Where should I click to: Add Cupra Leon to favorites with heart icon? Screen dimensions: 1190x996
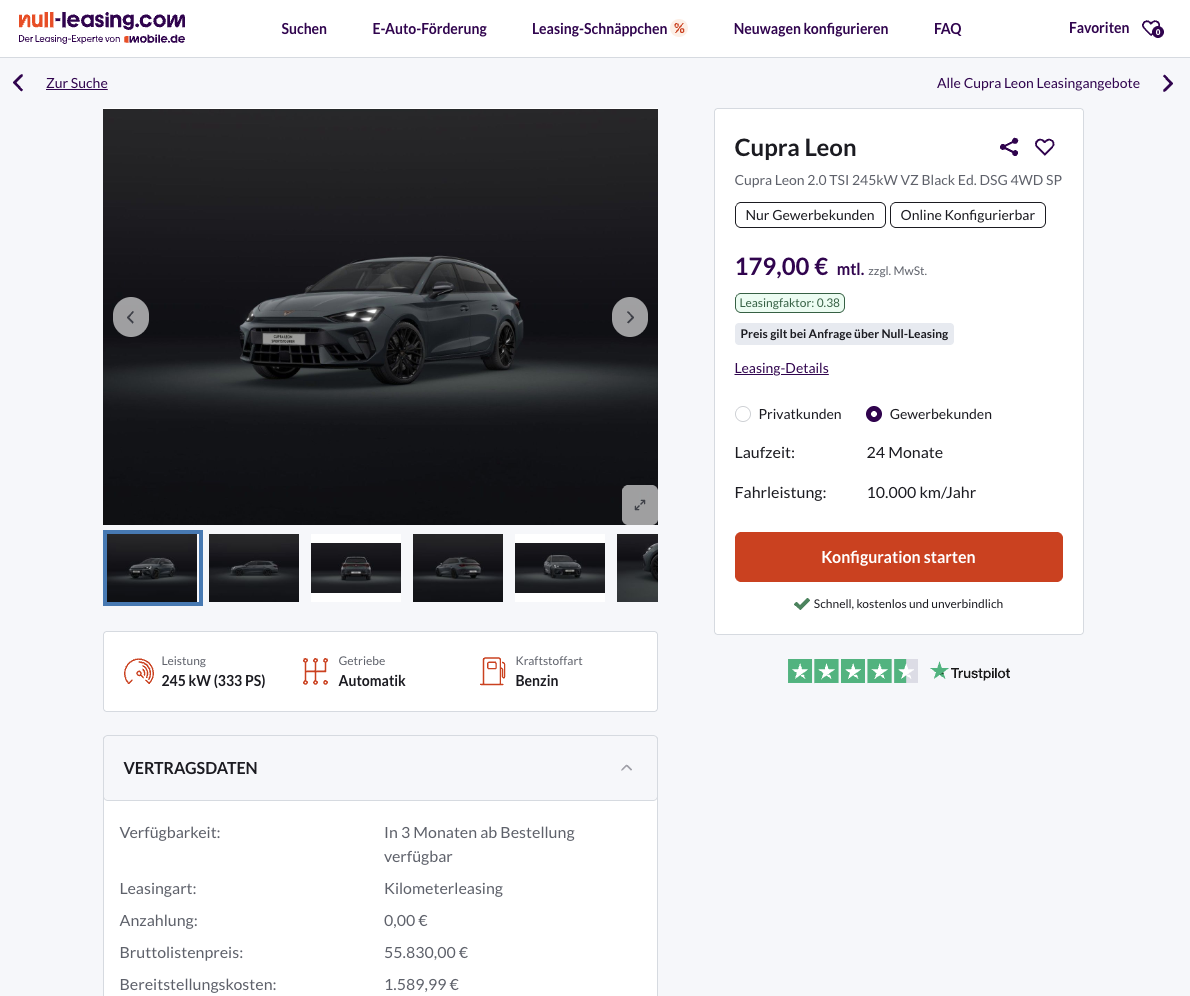[1044, 147]
